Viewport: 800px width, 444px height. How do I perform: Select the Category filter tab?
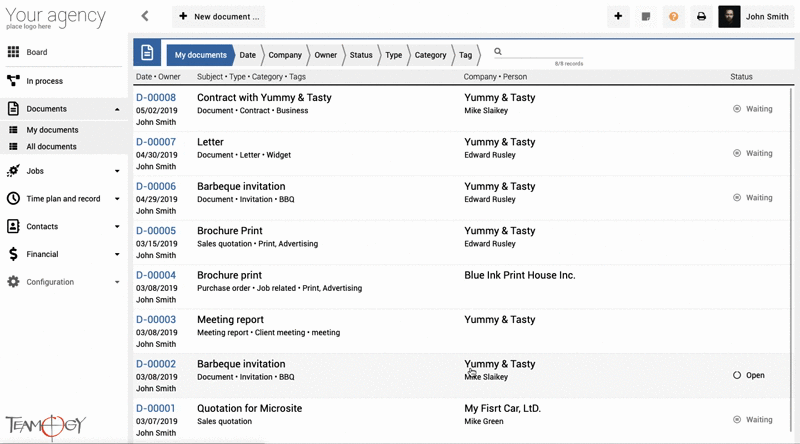coord(430,55)
